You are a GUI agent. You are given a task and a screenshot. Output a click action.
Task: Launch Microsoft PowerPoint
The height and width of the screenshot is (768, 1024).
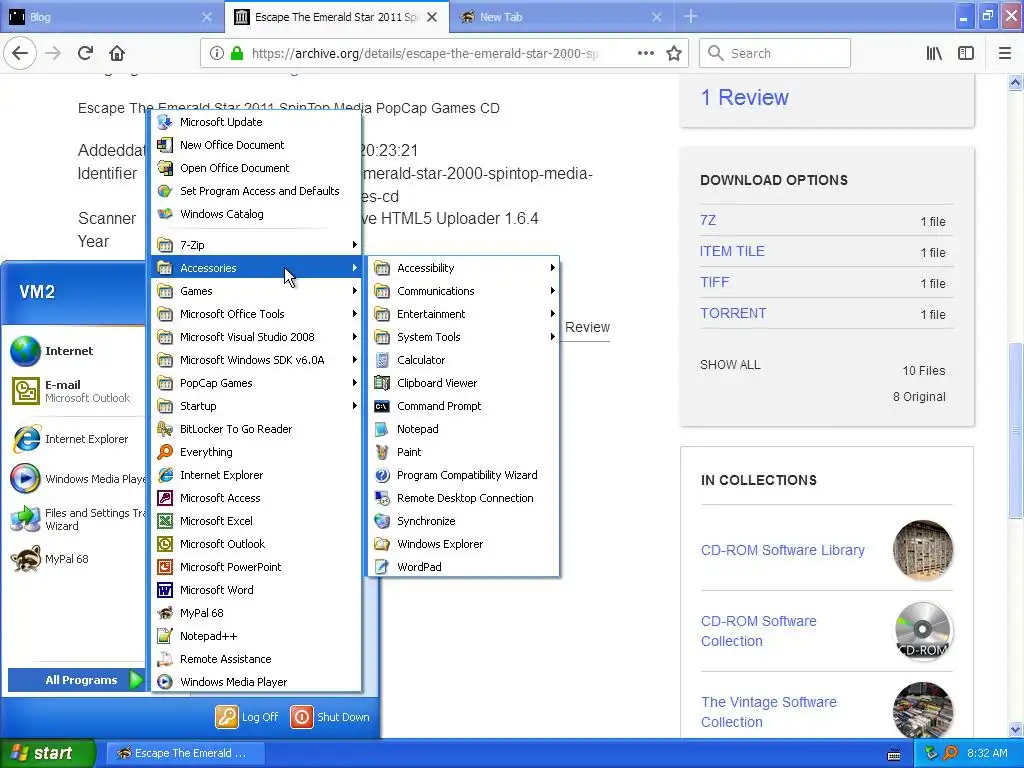click(x=256, y=567)
